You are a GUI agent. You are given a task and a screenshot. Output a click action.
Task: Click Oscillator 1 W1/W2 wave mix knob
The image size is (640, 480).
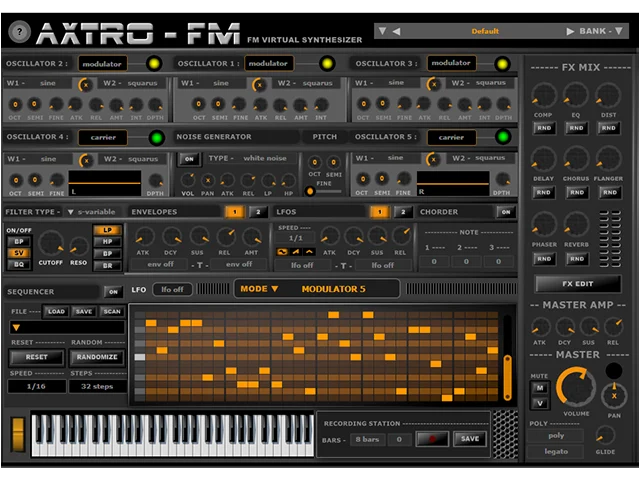click(x=259, y=85)
